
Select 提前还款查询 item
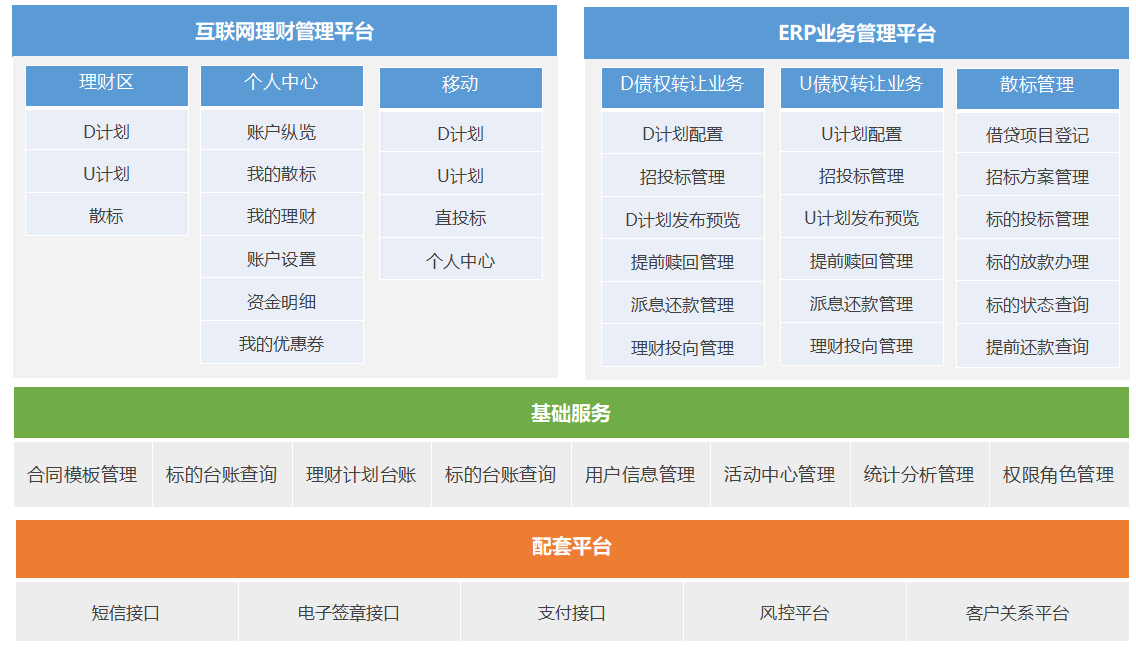(1037, 347)
